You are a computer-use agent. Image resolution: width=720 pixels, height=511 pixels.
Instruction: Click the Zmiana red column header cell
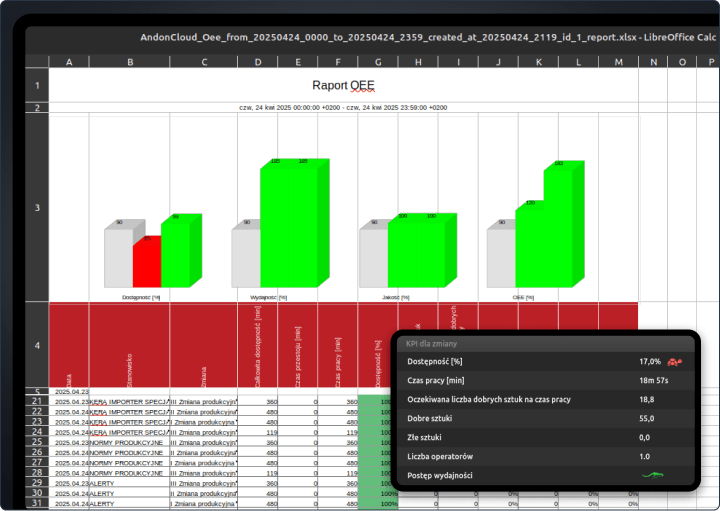point(203,345)
